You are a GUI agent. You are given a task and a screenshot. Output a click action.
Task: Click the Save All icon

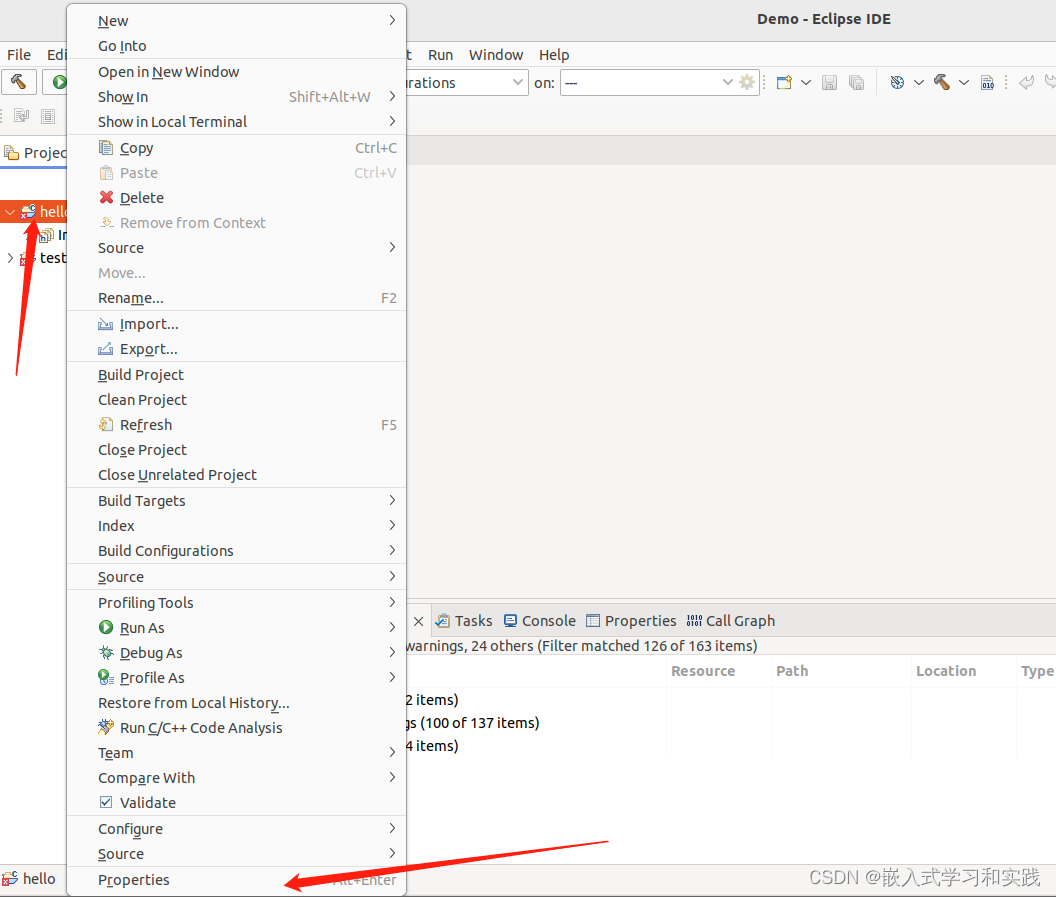coord(857,82)
